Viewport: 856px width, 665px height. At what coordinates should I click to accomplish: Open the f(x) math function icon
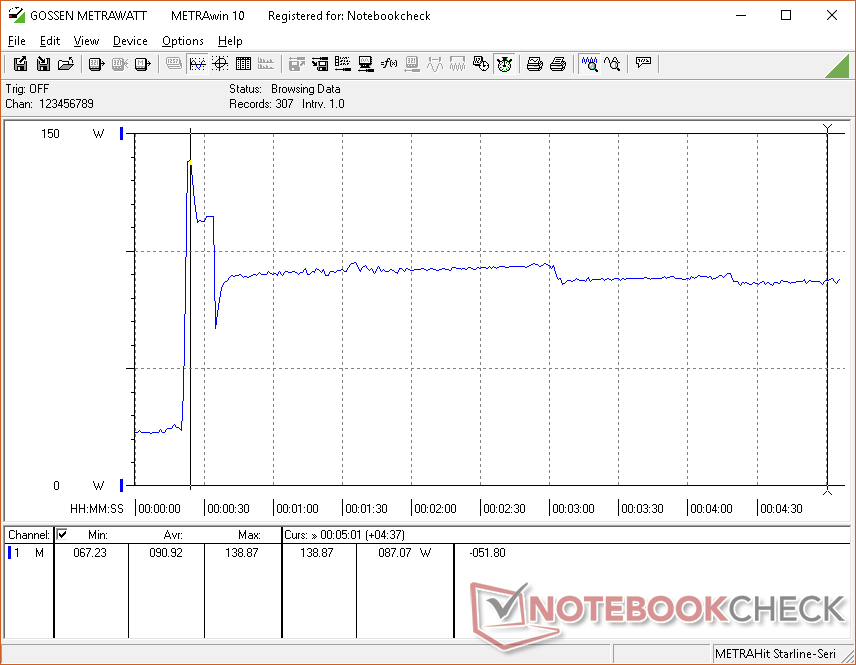(389, 64)
